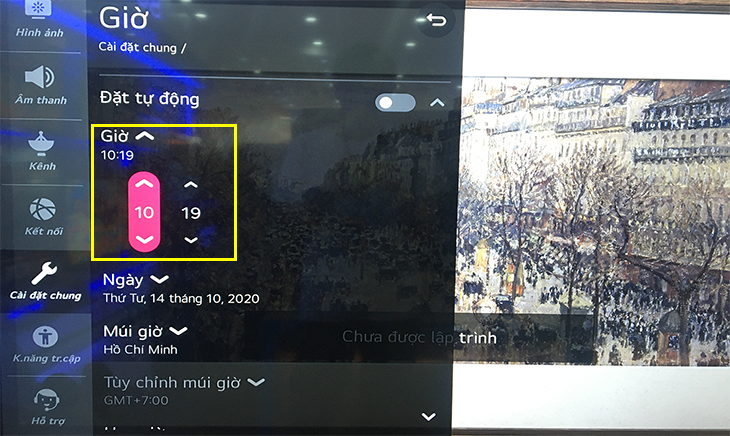
Task: Expand the Ngày date section
Action: click(159, 279)
